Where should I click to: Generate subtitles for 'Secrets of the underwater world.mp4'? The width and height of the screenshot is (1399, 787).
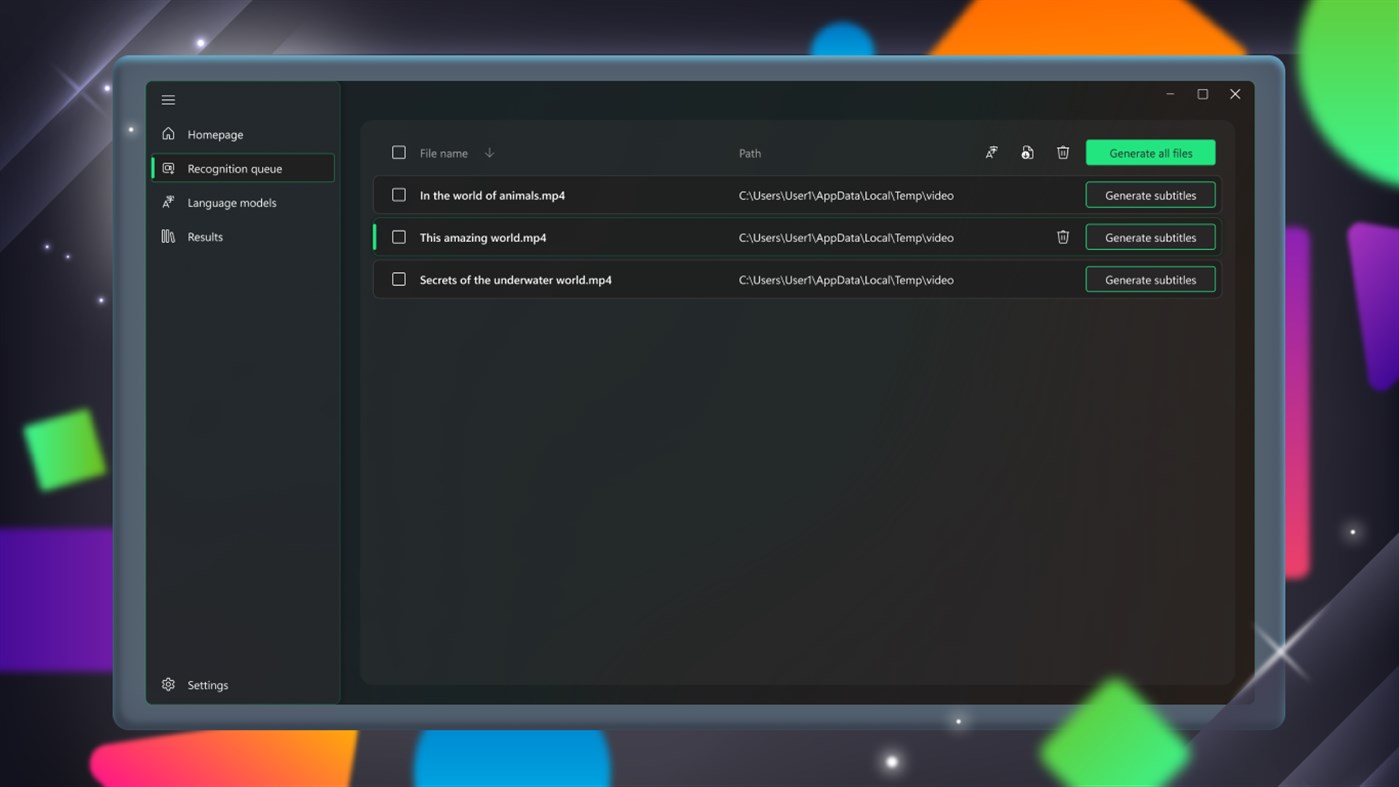[1150, 279]
